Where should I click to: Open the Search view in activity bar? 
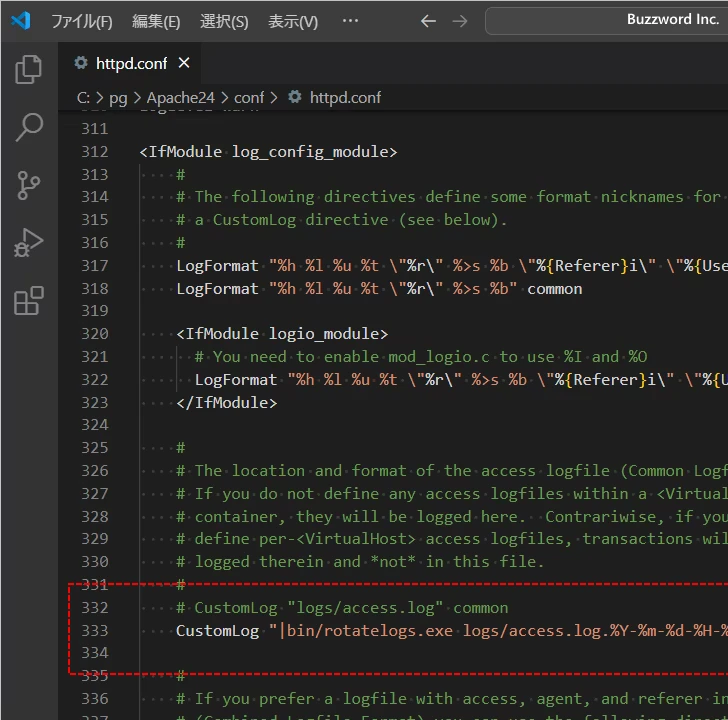point(29,127)
